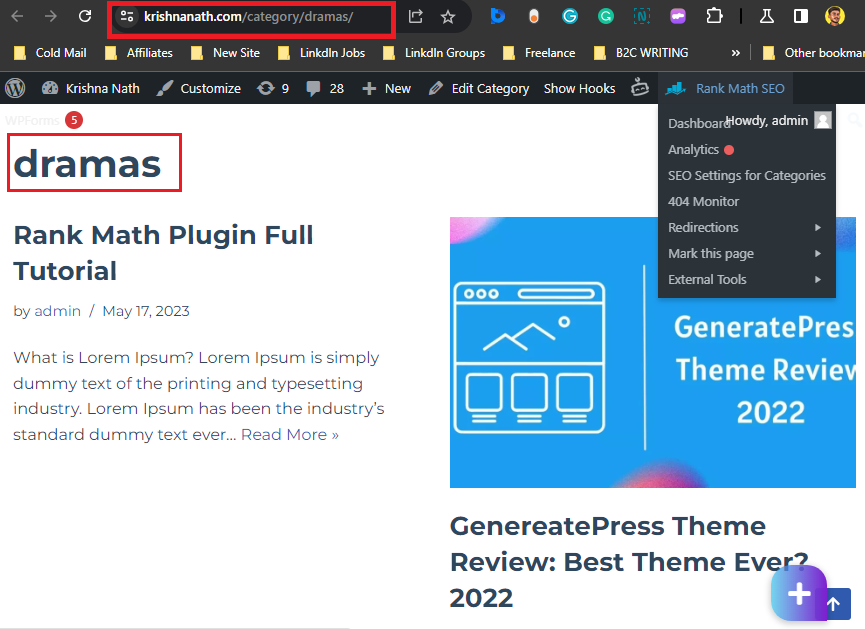The image size is (865, 629).
Task: Open the LinkdIn Groups bookmark folder
Action: (x=434, y=53)
